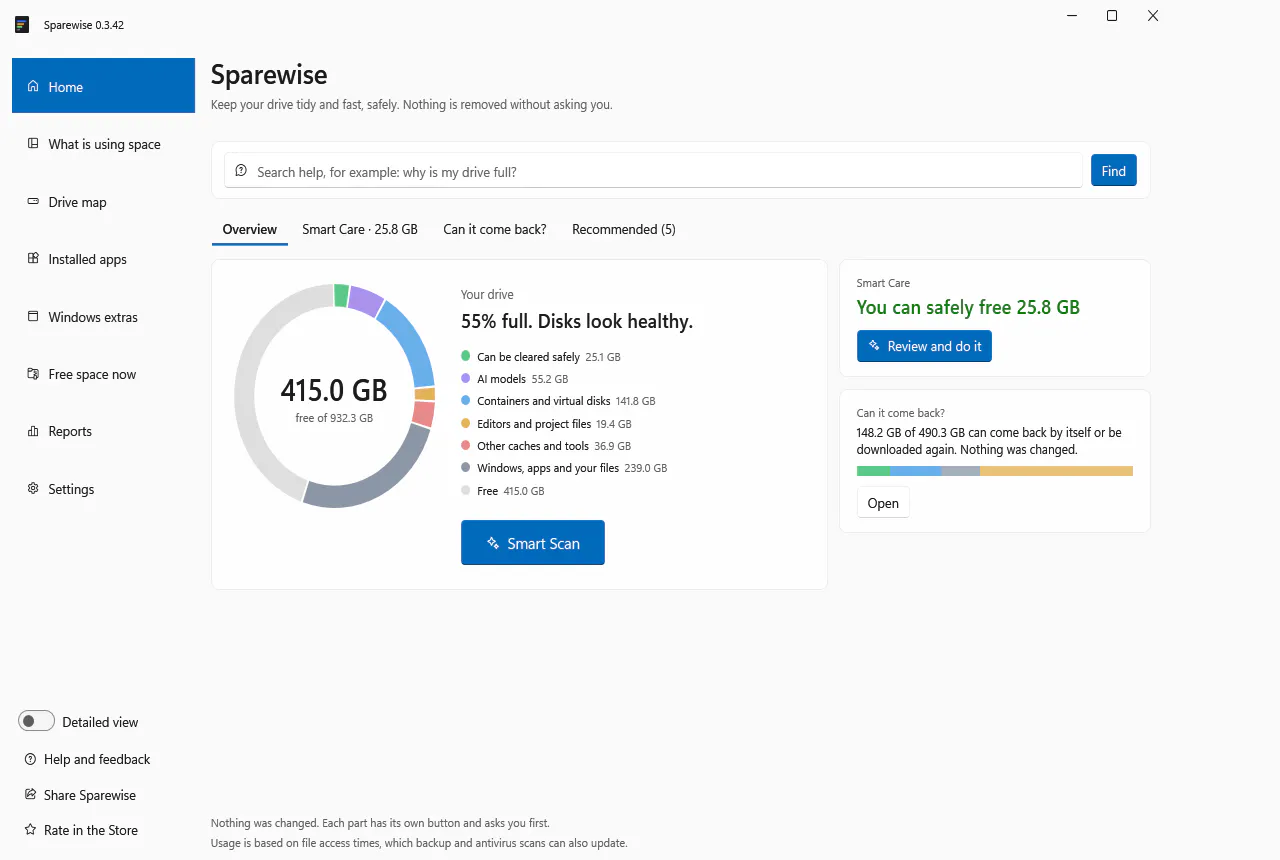Image resolution: width=1280 pixels, height=860 pixels.
Task: Click sparkle icon on Smart Scan button
Action: (493, 543)
